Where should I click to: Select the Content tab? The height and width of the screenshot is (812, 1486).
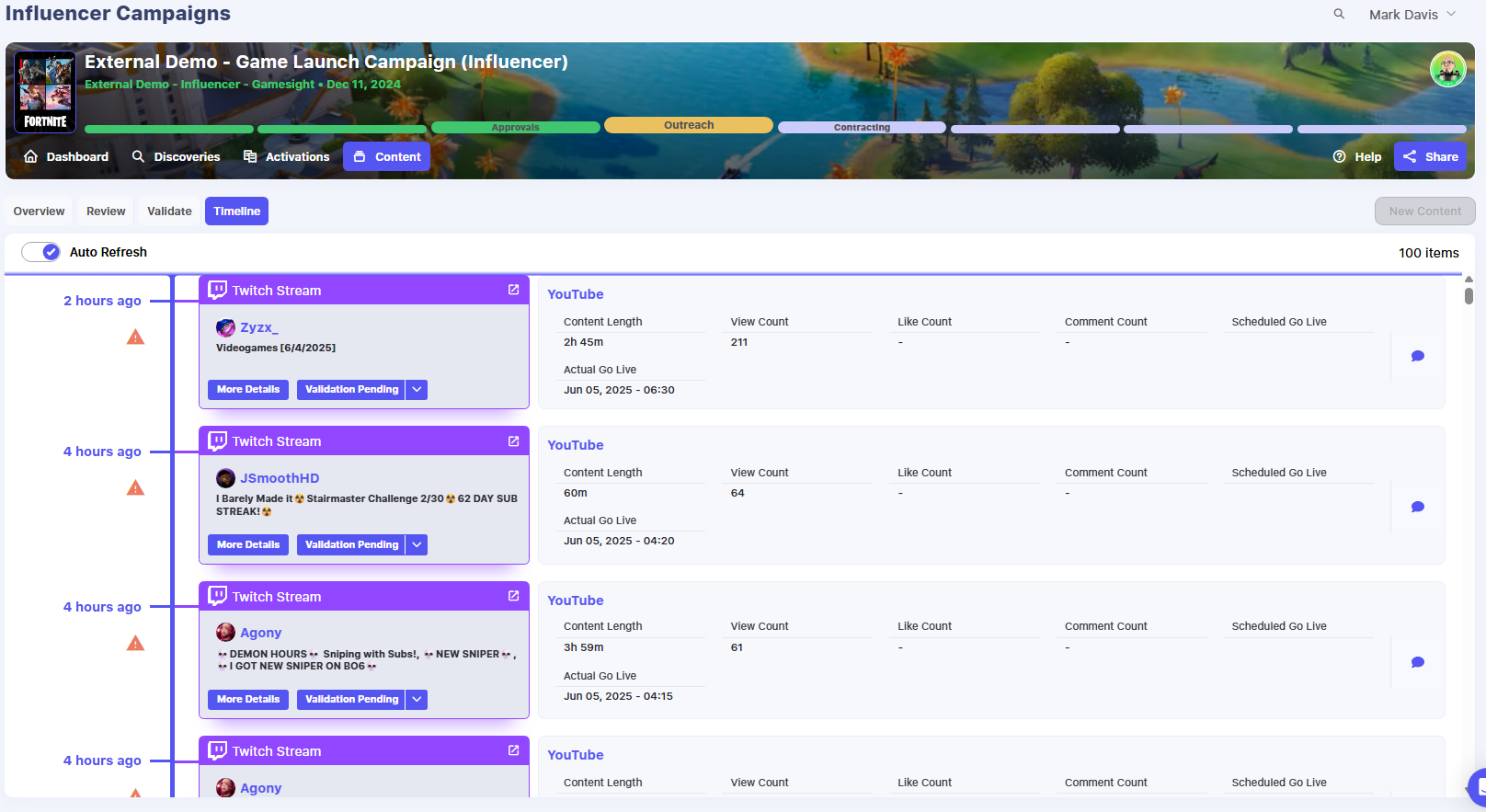tap(387, 156)
